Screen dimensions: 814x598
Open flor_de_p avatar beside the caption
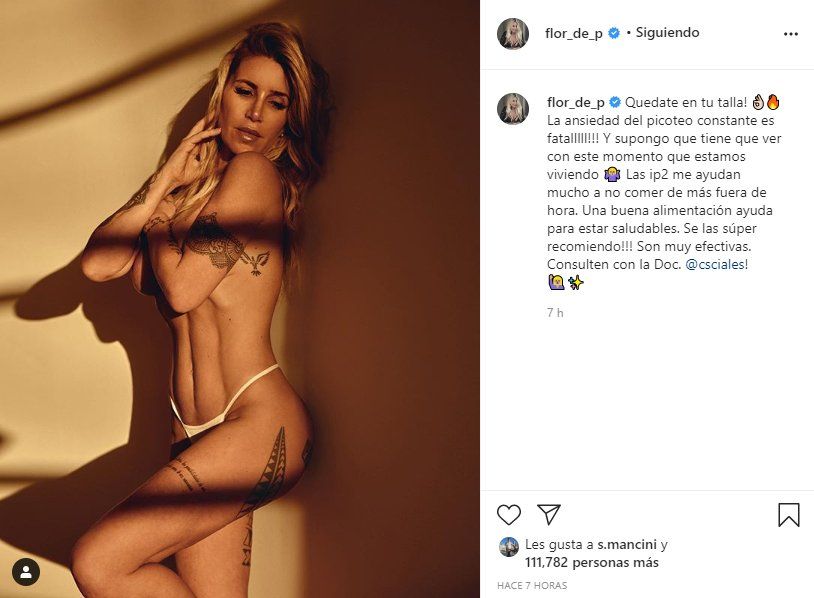[513, 109]
